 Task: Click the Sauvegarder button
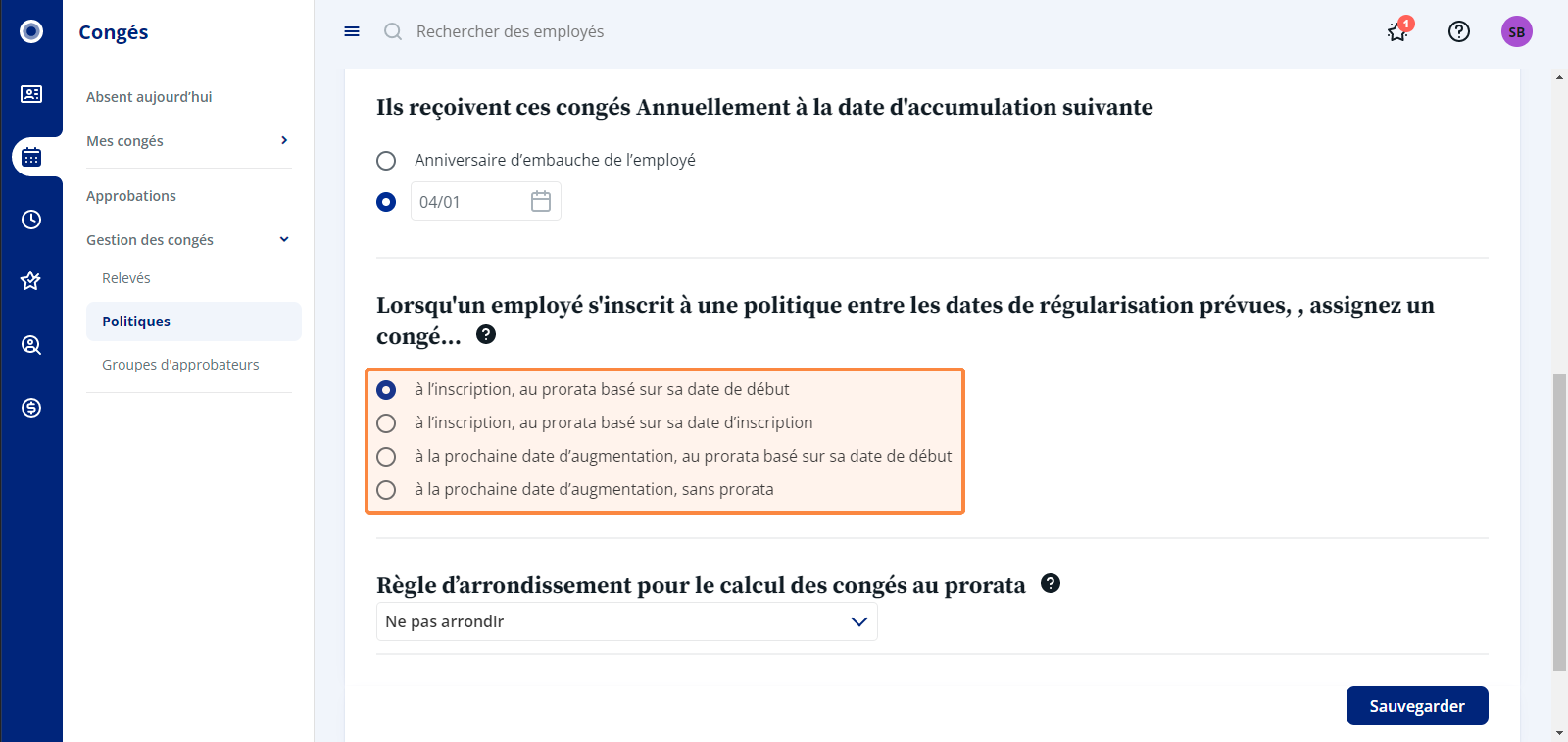1417,705
